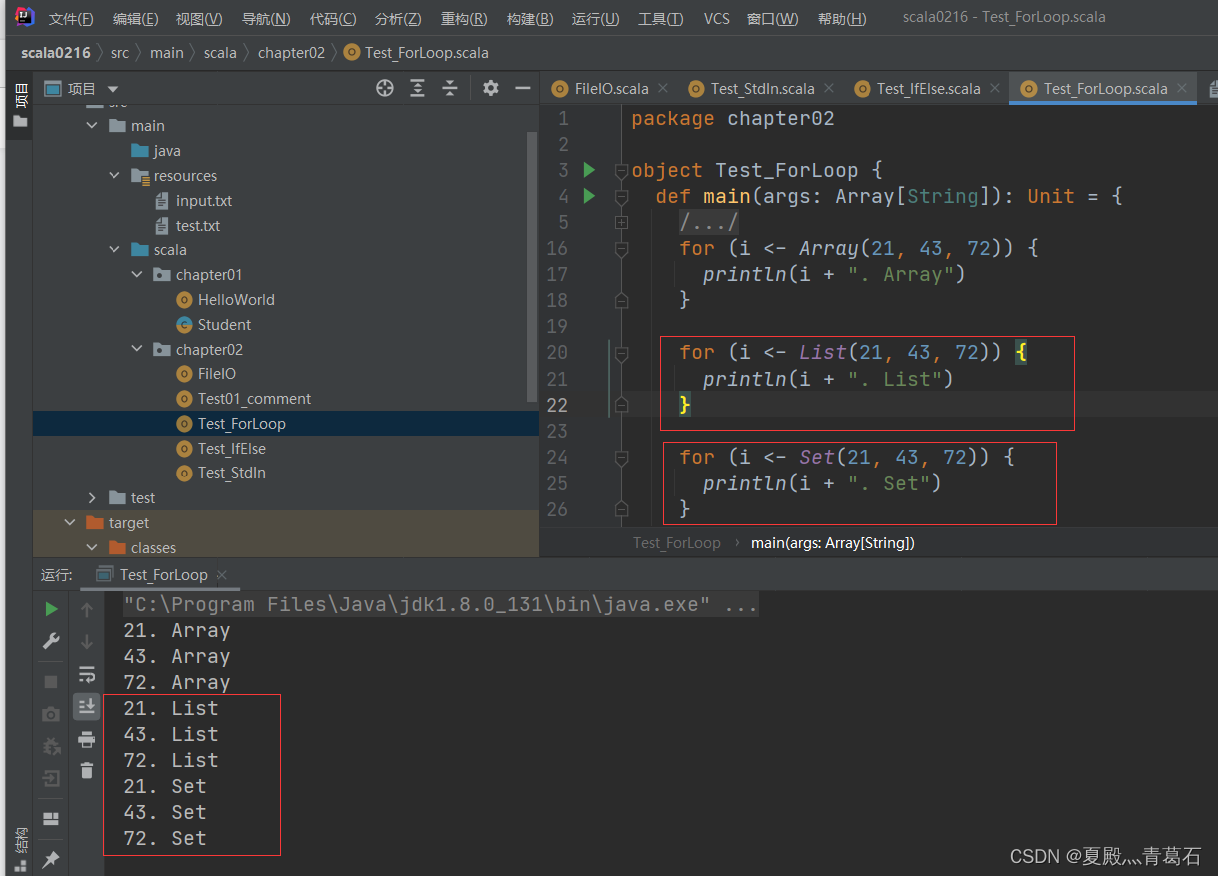Viewport: 1218px width, 876px height.
Task: Click Expand All in project panel
Action: [x=418, y=88]
